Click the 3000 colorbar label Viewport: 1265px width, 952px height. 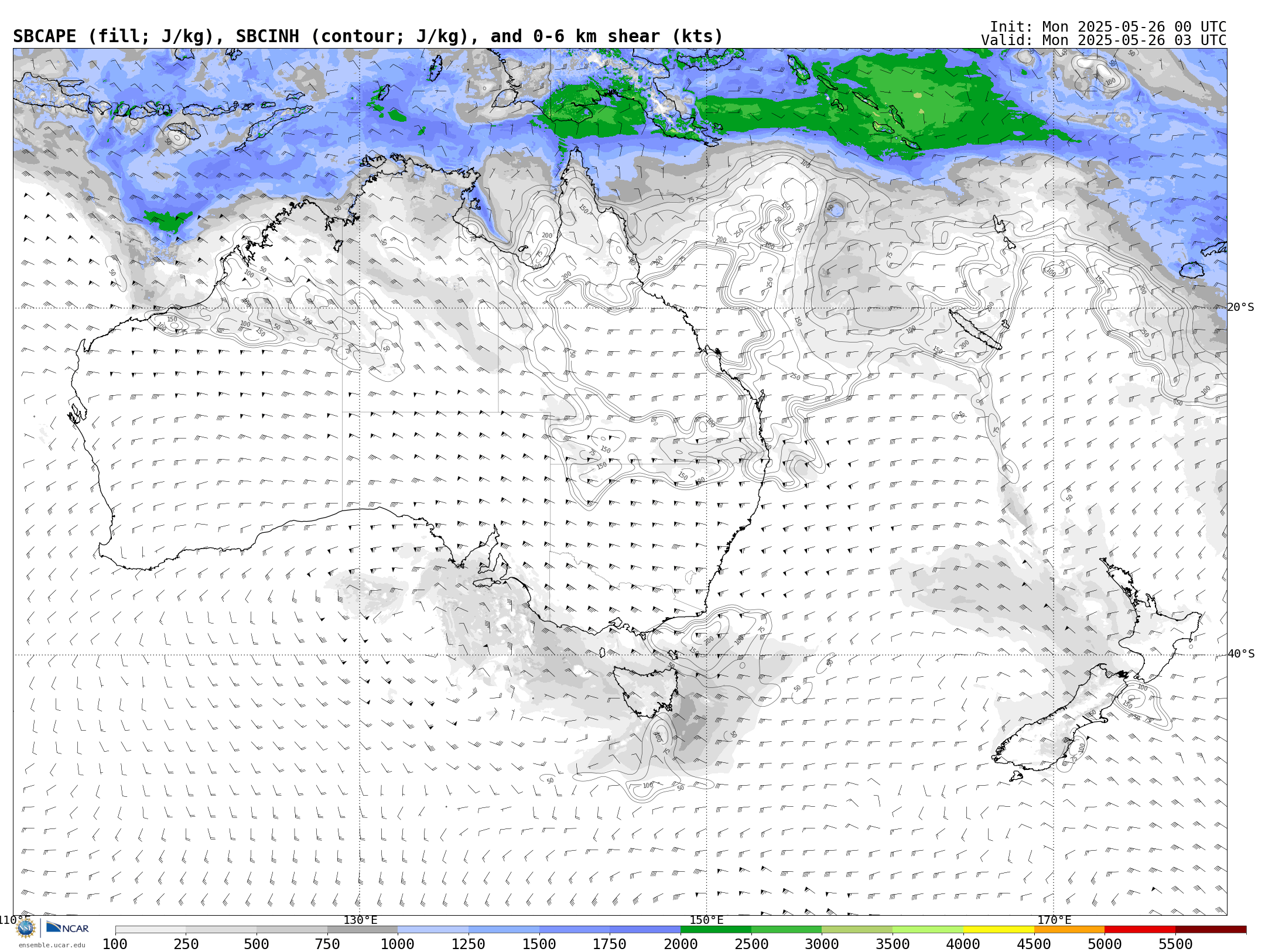pyautogui.click(x=822, y=944)
